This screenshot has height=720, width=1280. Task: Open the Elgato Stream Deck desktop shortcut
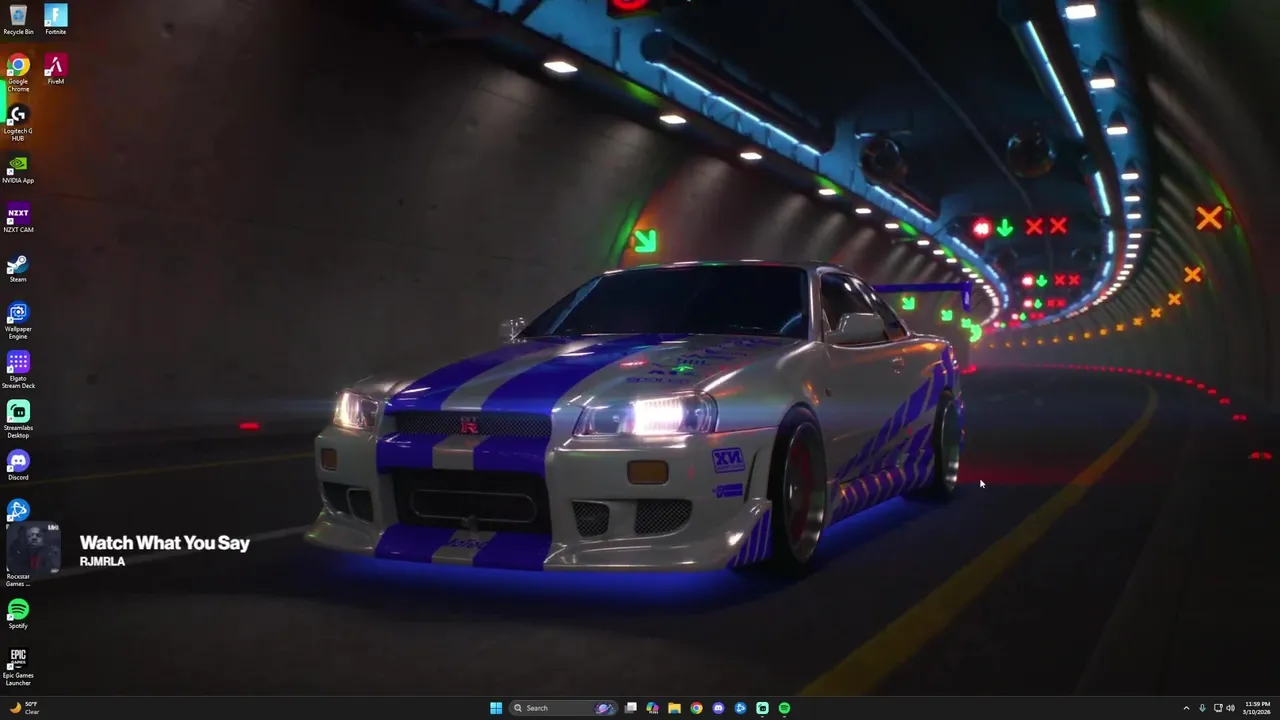pyautogui.click(x=18, y=370)
